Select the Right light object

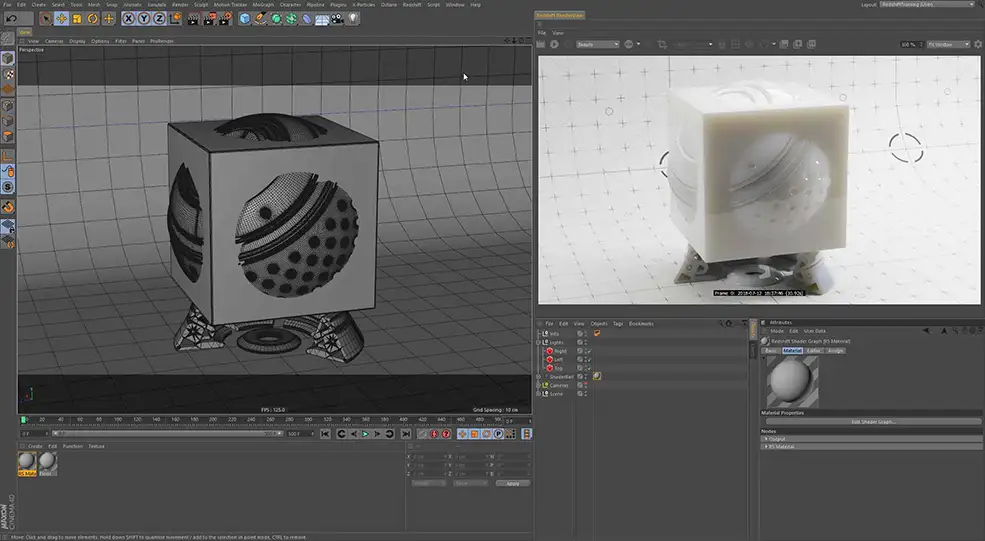560,351
